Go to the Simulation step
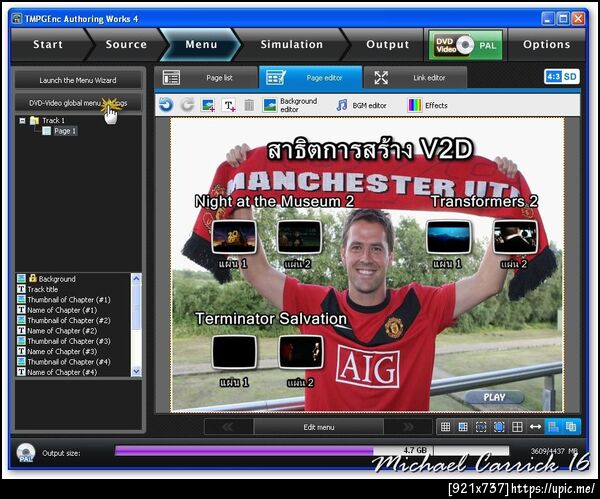The image size is (600, 499). (292, 44)
